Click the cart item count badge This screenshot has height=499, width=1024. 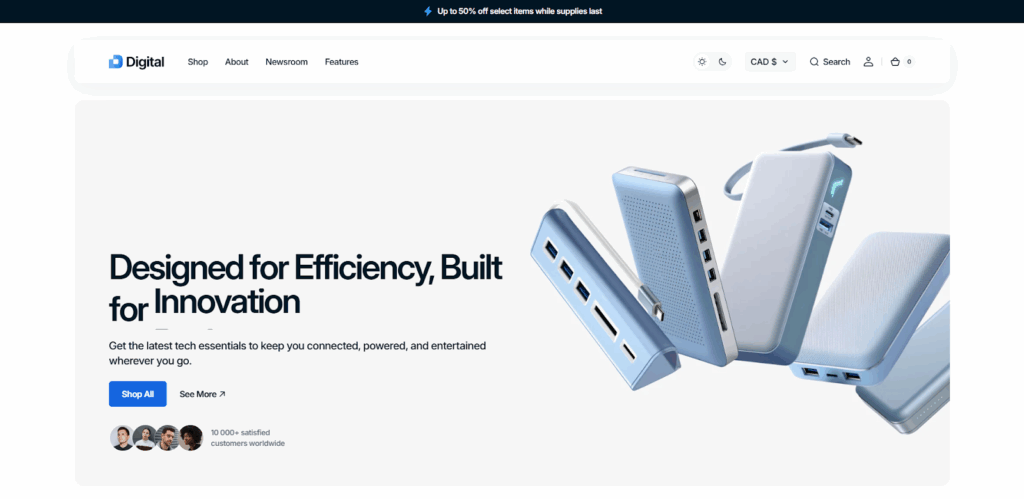(909, 62)
